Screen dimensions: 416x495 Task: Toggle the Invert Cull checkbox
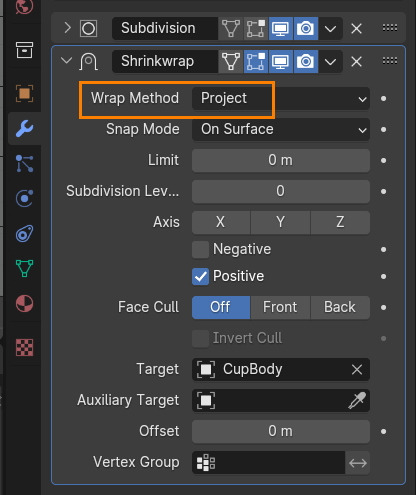(200, 338)
